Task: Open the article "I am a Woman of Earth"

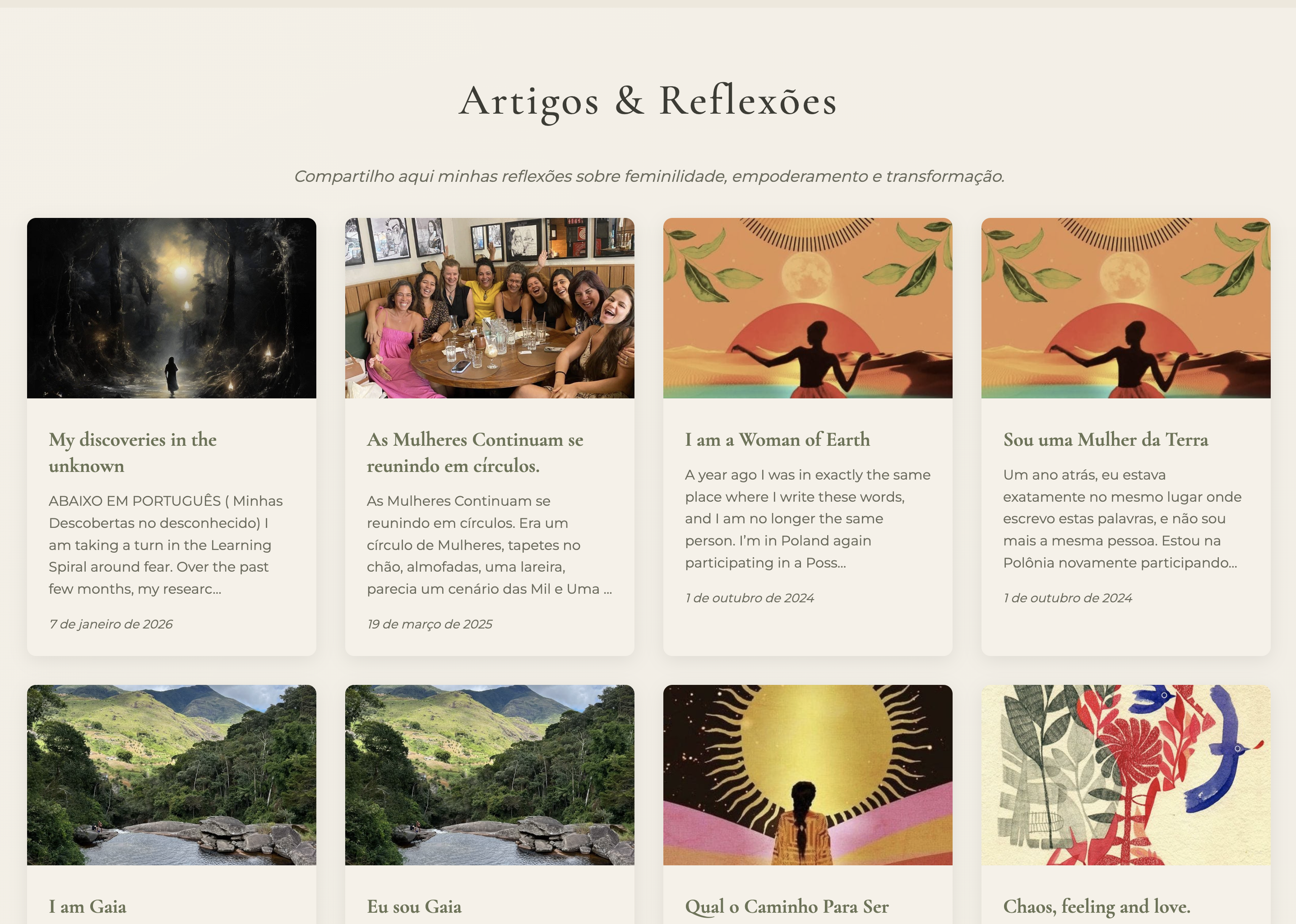Action: tap(777, 440)
